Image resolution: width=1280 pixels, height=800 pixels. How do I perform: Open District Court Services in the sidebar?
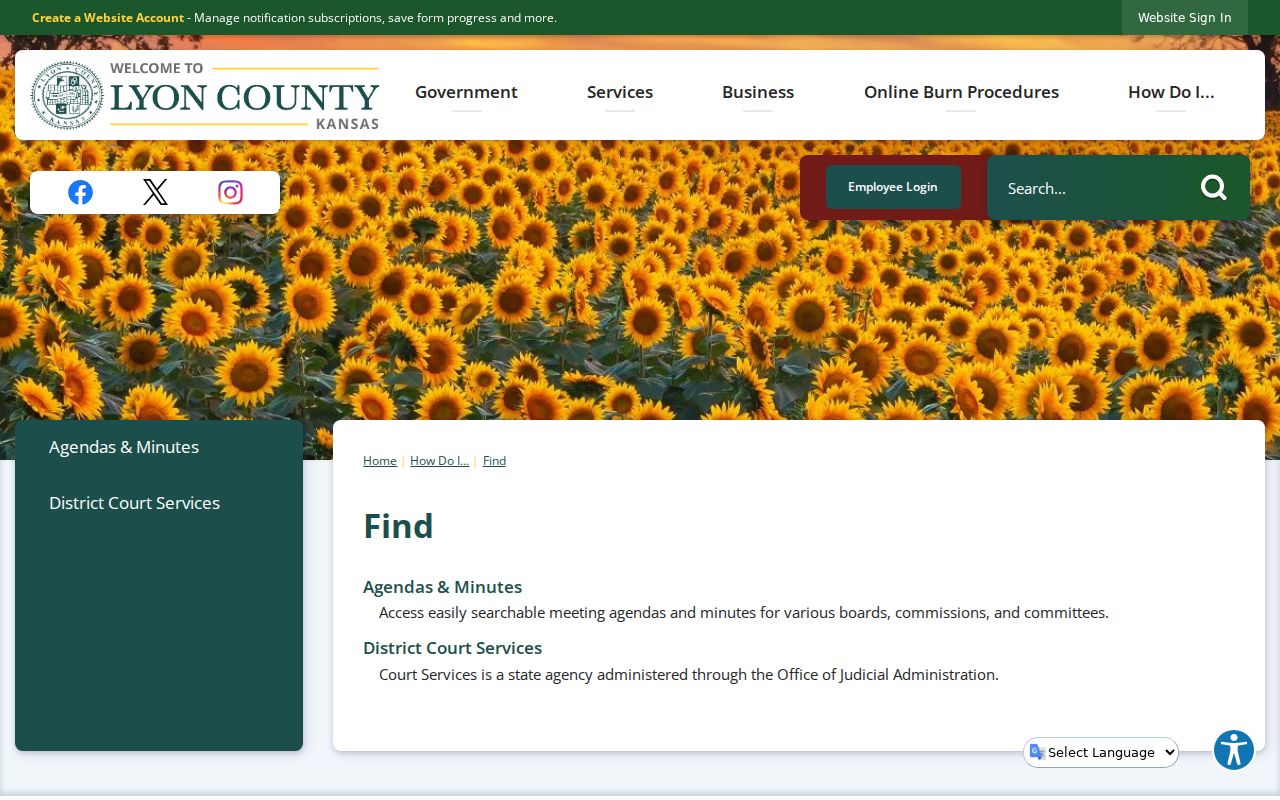[159, 503]
